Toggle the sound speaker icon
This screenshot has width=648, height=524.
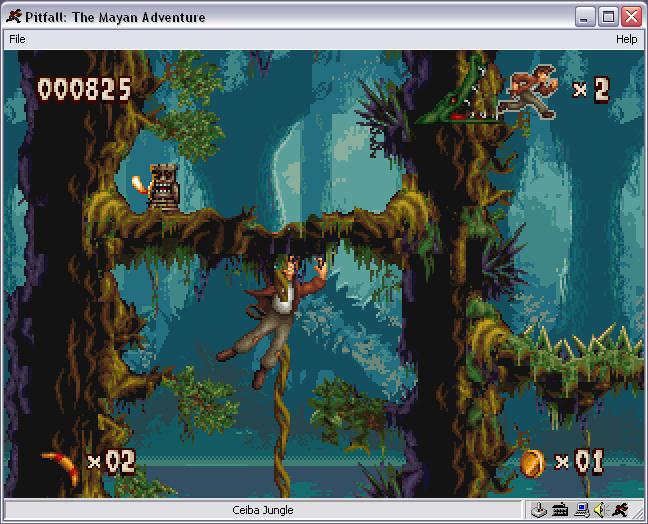(600, 510)
